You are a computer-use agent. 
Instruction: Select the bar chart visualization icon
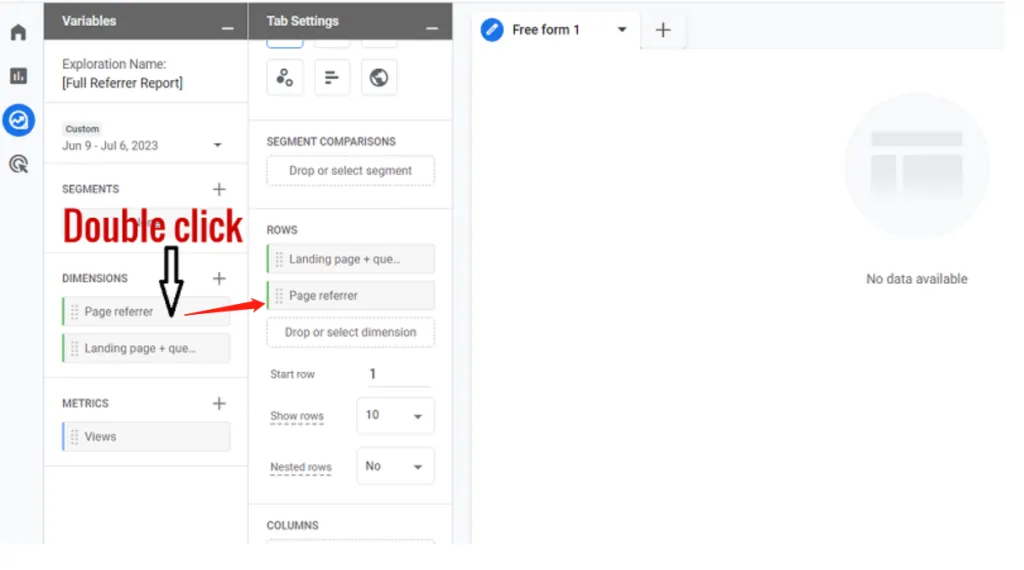click(332, 78)
